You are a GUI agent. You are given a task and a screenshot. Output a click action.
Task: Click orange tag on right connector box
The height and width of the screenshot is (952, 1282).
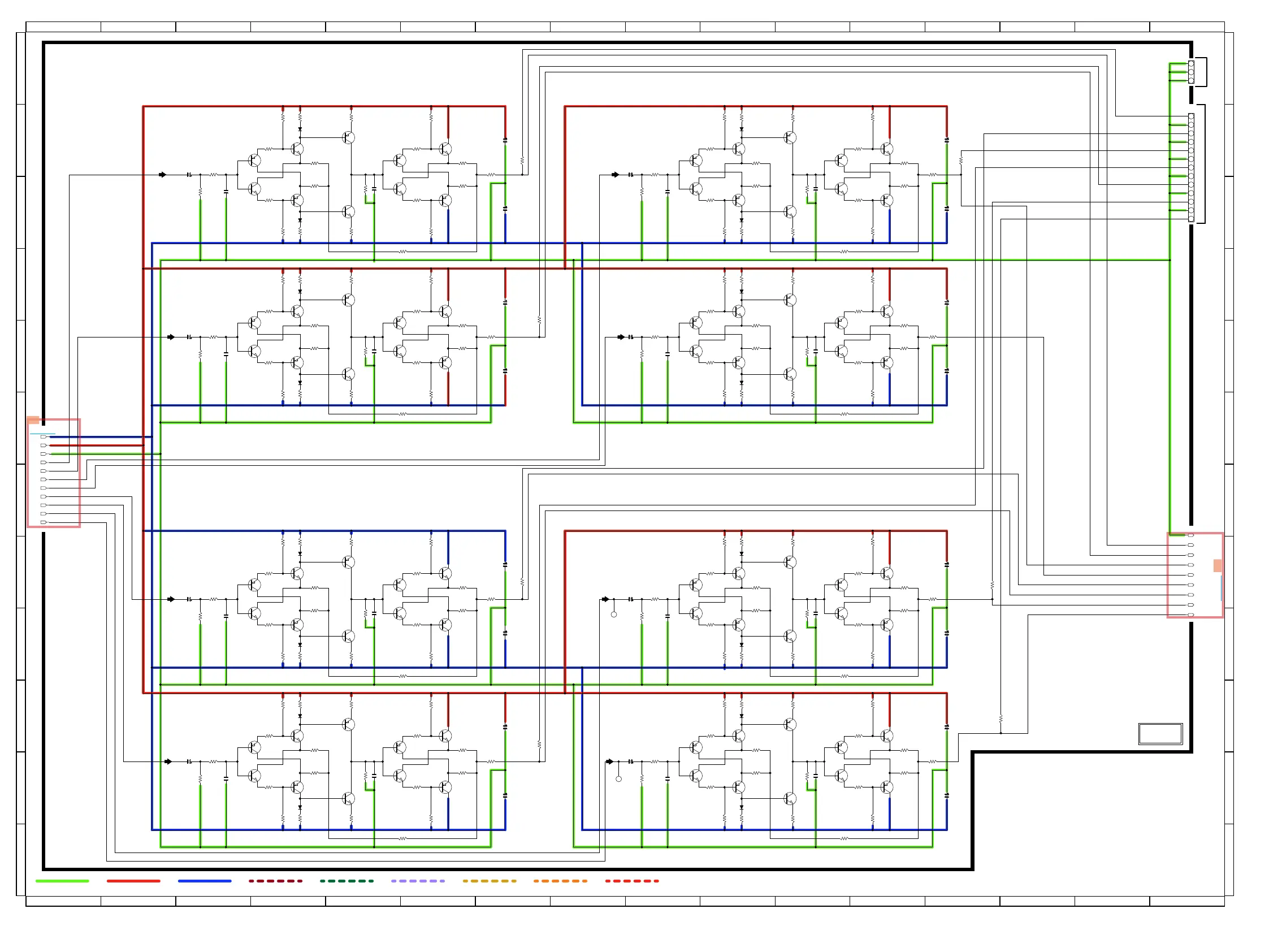click(1217, 565)
